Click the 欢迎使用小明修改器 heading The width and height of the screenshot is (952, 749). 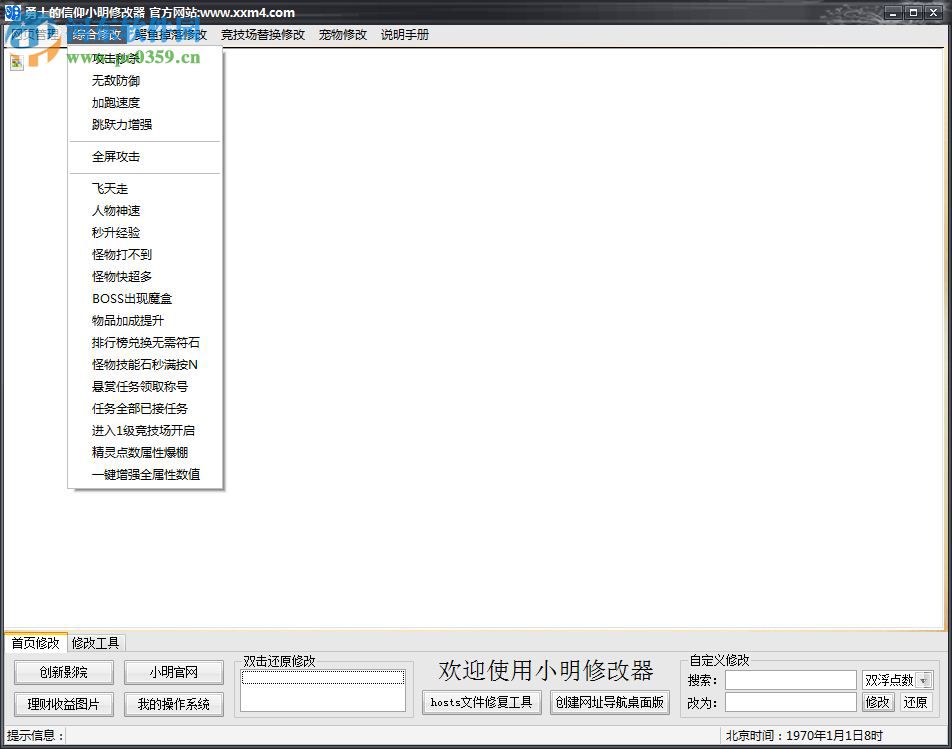[545, 671]
